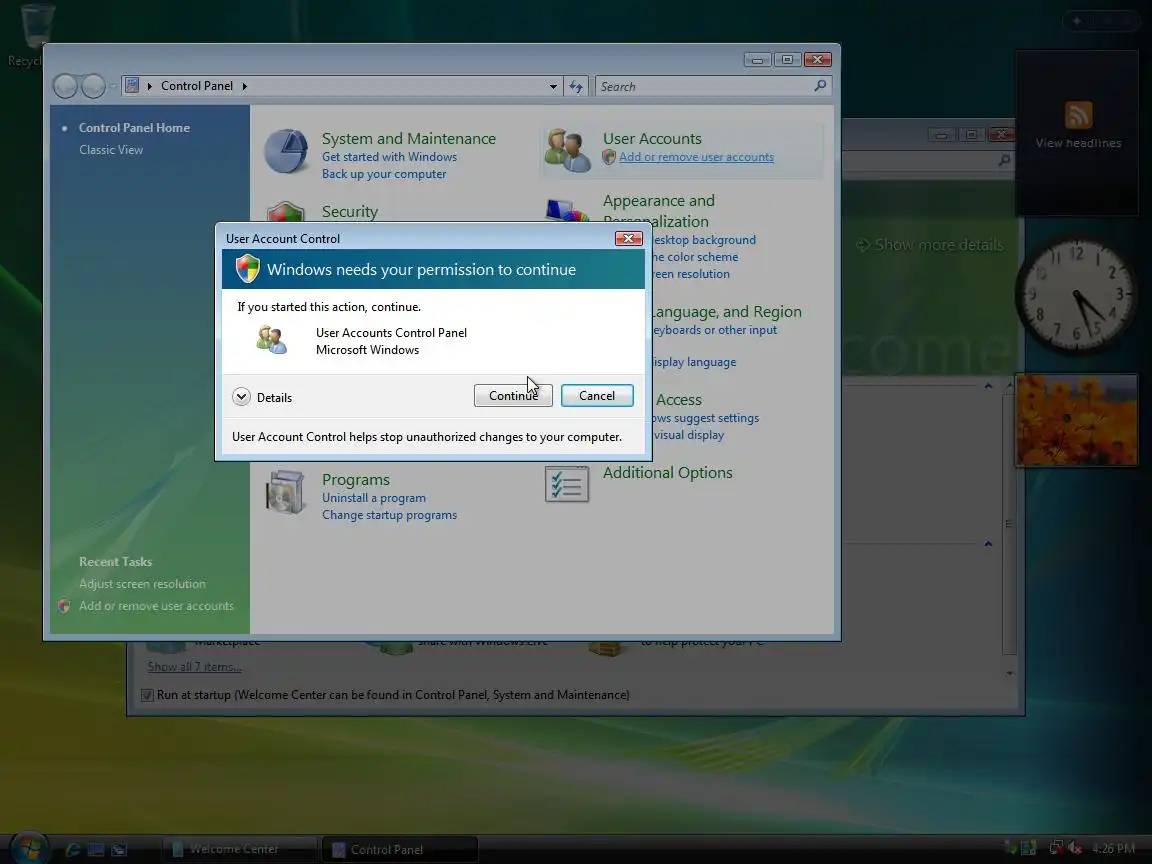Open the Security category heading
This screenshot has height=864, width=1152.
[350, 212]
